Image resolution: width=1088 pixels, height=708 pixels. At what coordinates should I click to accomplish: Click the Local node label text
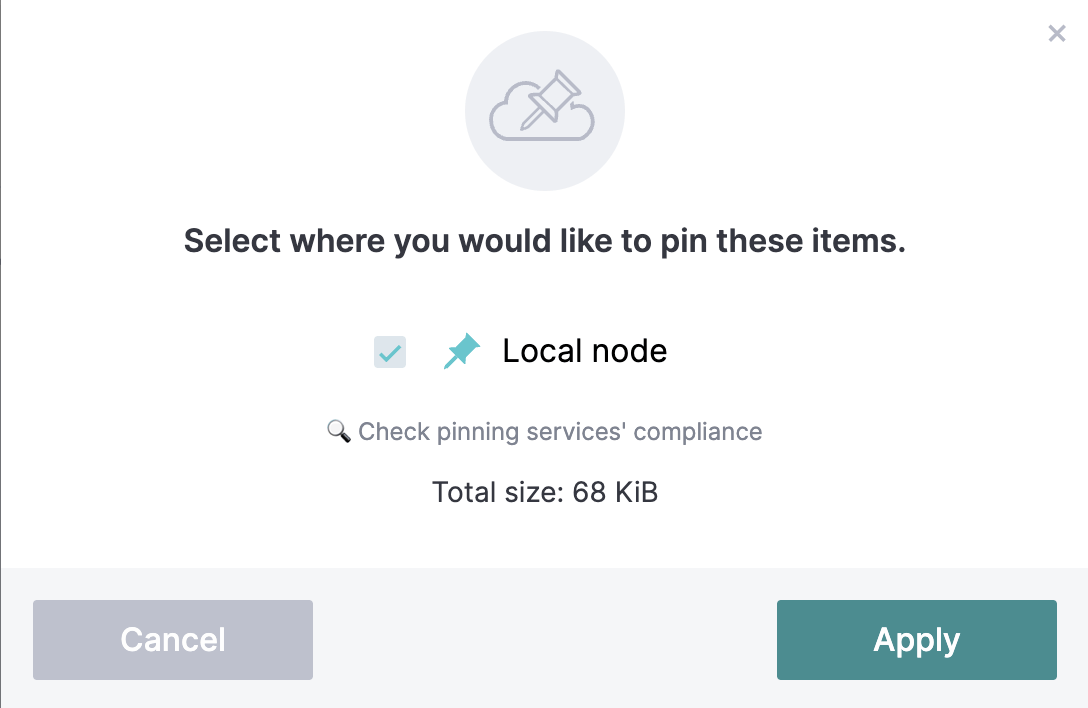coord(585,351)
